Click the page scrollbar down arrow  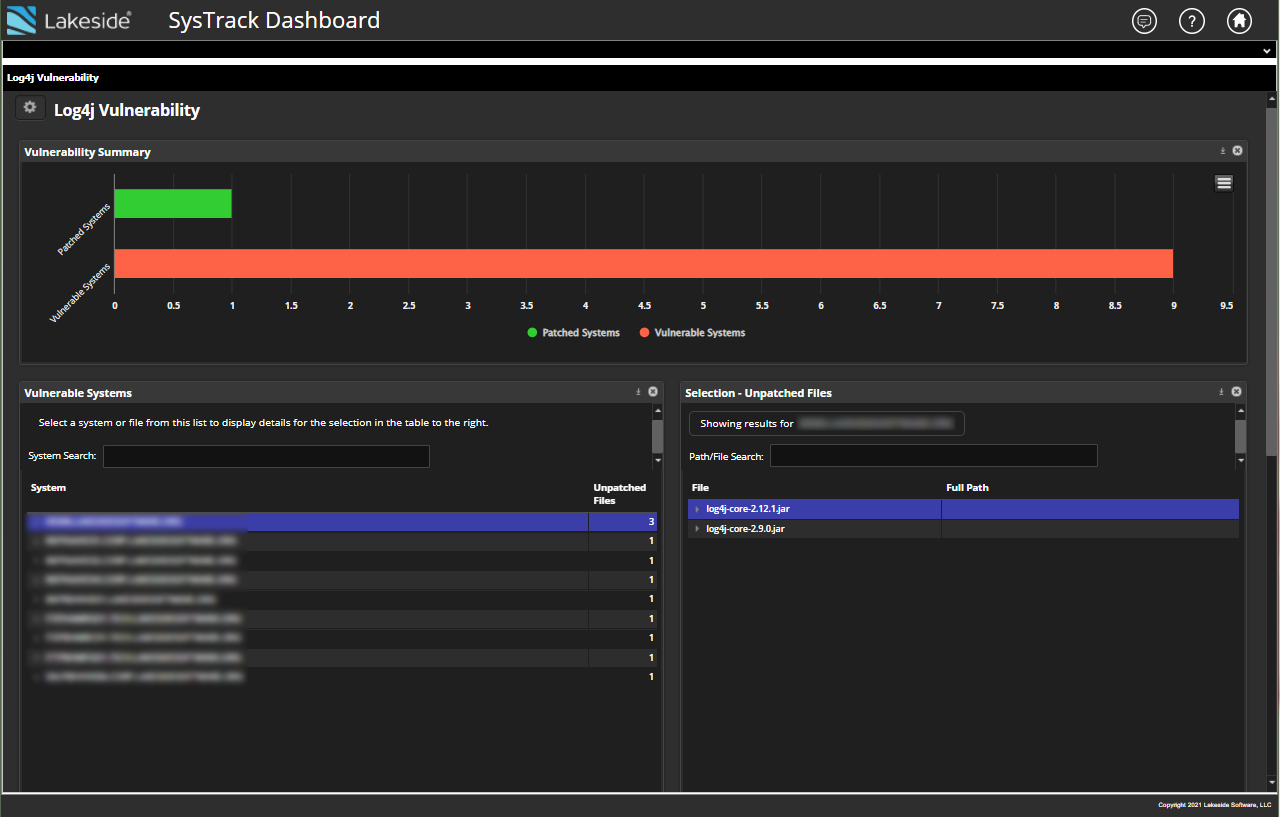(1272, 781)
